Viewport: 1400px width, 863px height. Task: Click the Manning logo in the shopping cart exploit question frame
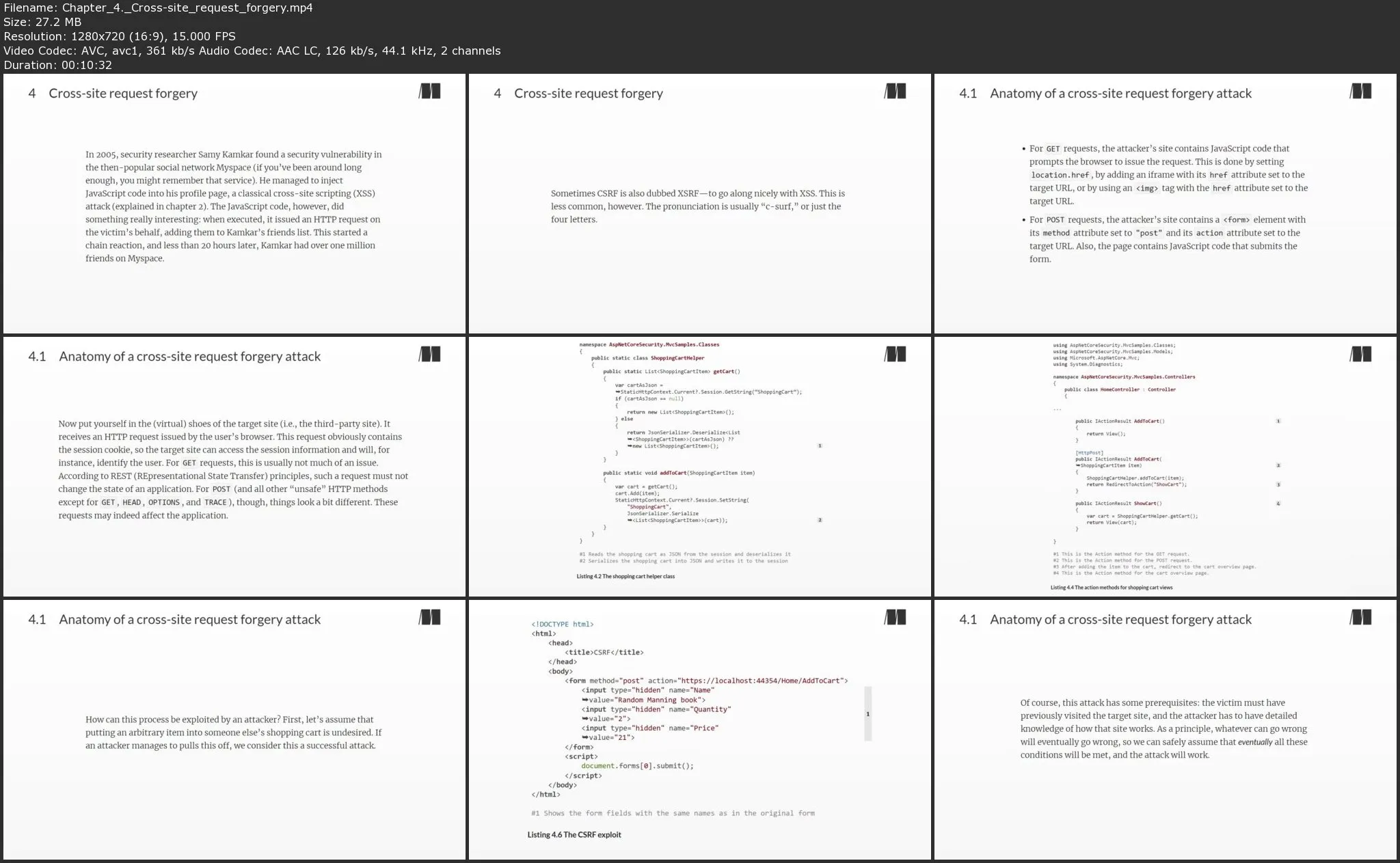coord(430,618)
